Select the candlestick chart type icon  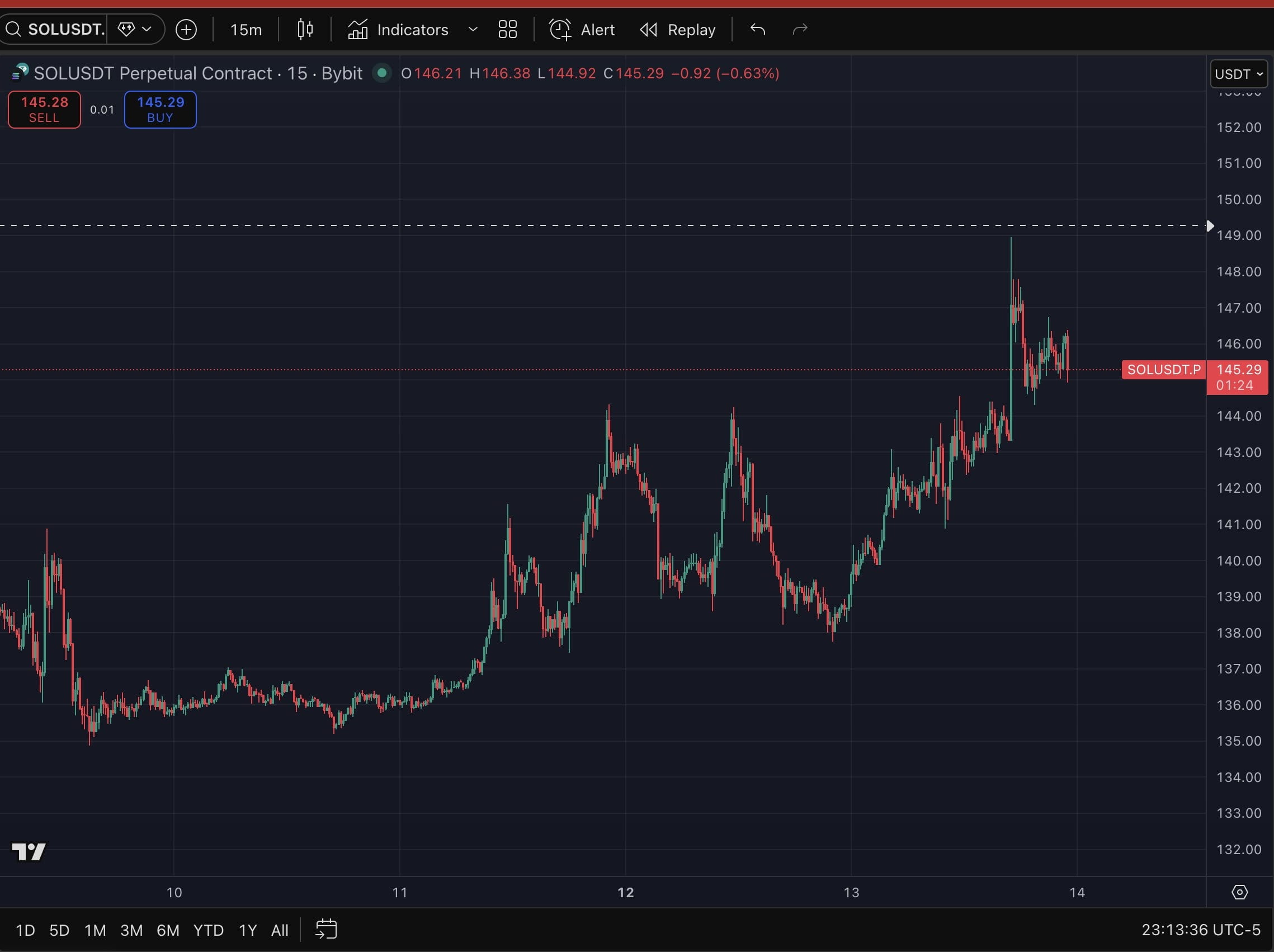[304, 30]
